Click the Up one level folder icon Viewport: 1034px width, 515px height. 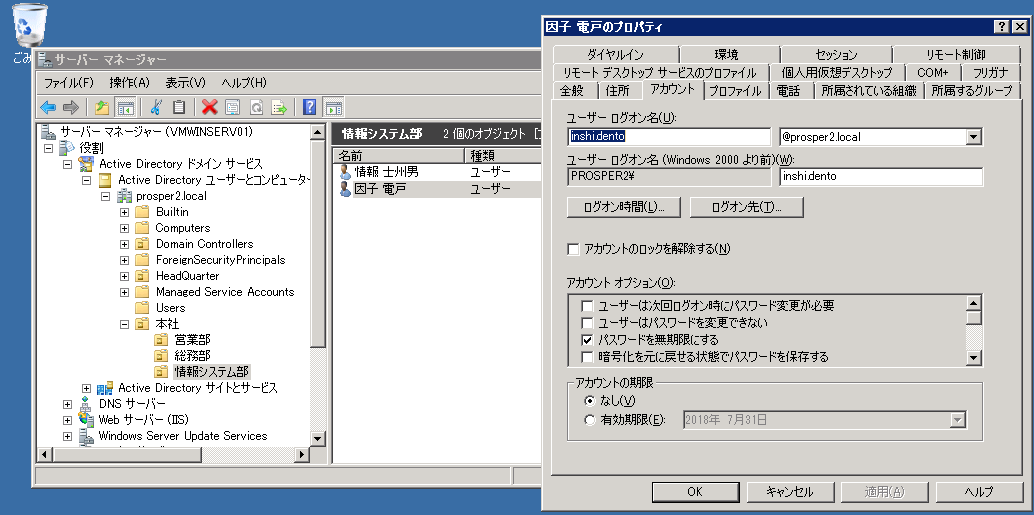(102, 107)
